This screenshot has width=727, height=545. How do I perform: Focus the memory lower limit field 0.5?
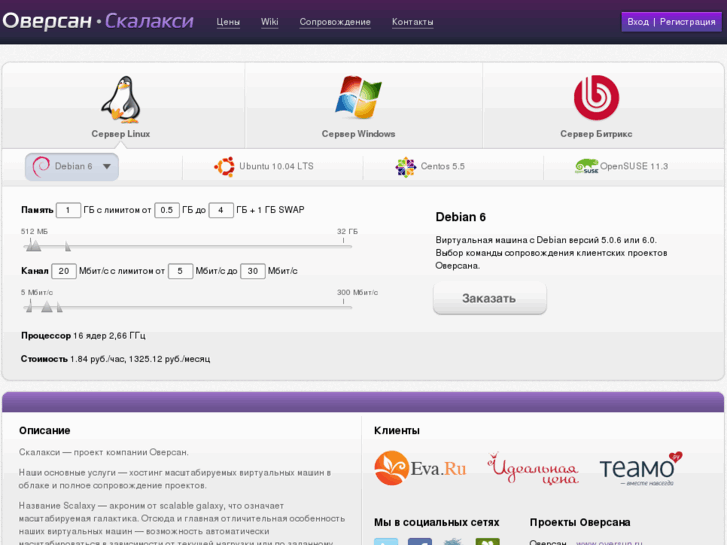pyautogui.click(x=167, y=210)
